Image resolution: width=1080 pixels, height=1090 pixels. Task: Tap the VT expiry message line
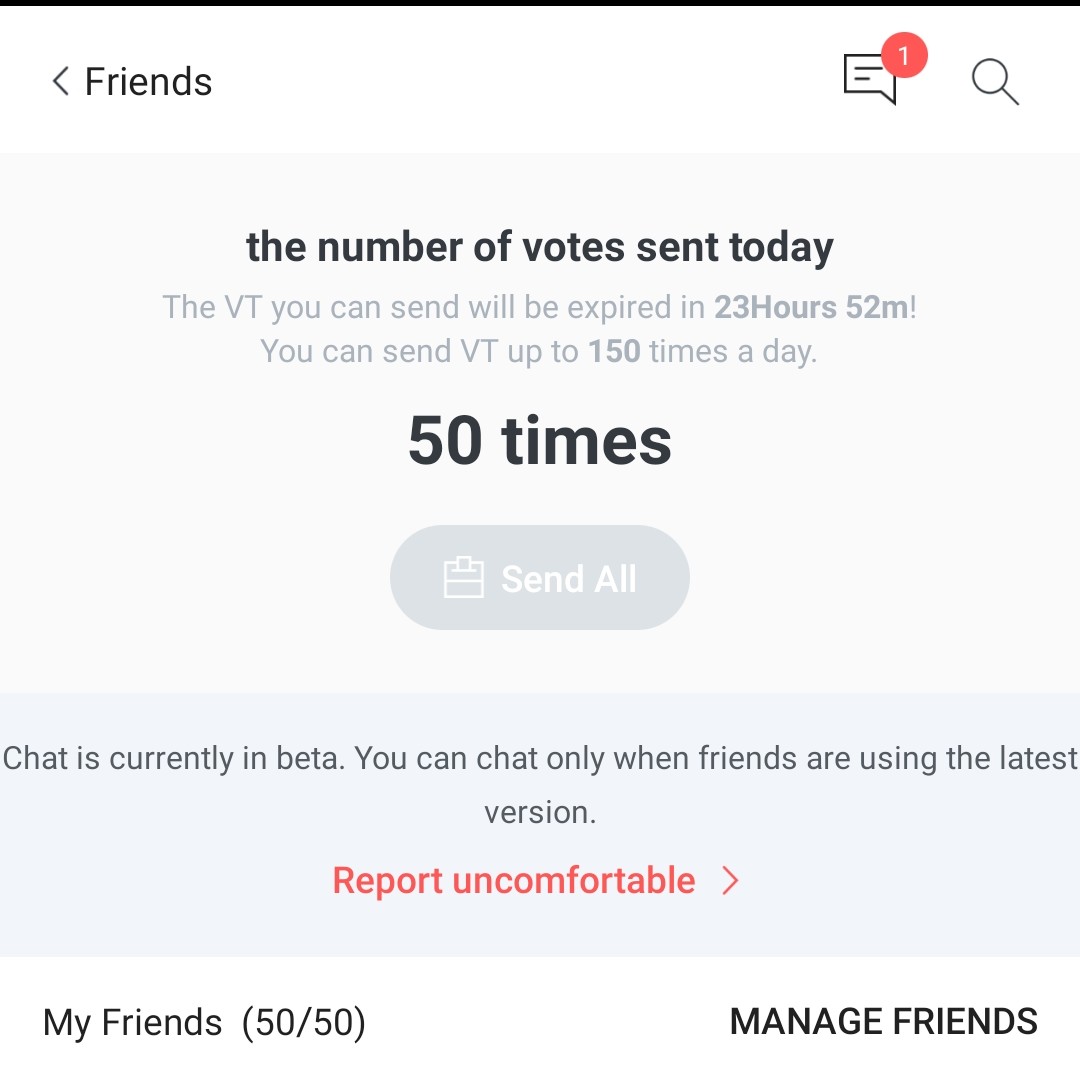tap(539, 307)
